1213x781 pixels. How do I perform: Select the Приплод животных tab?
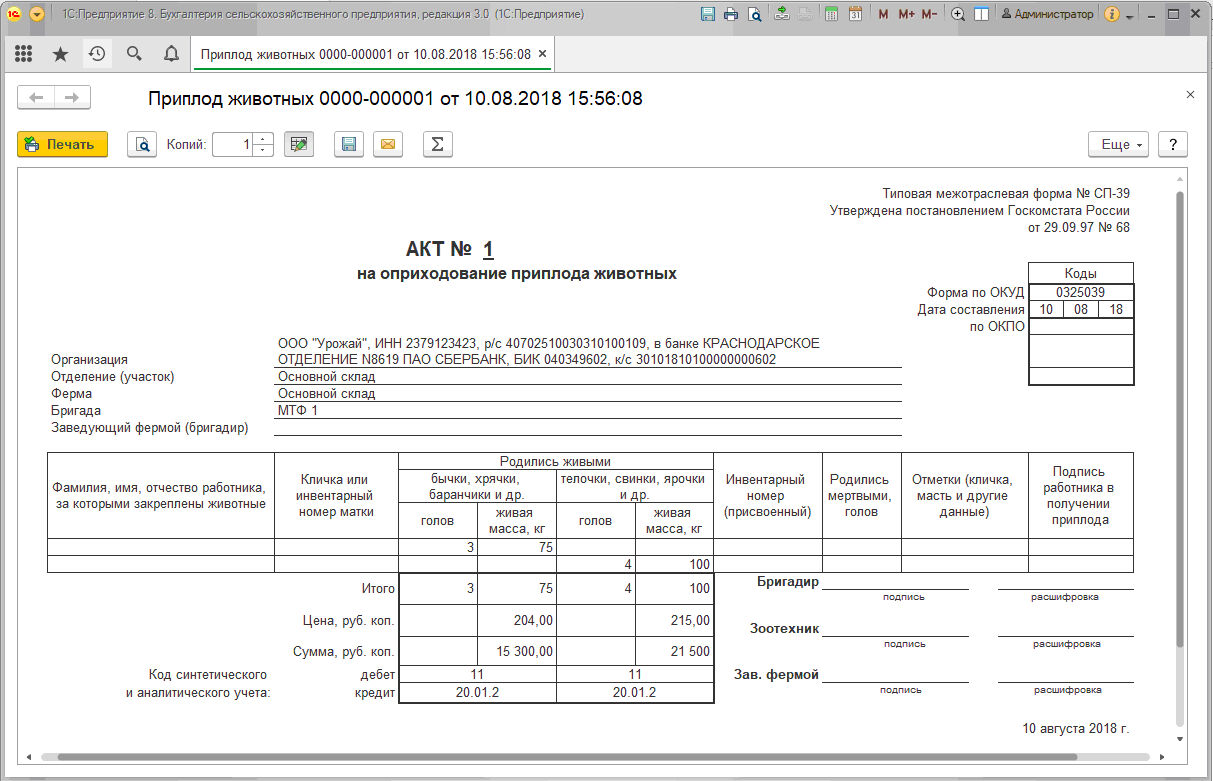tap(365, 54)
